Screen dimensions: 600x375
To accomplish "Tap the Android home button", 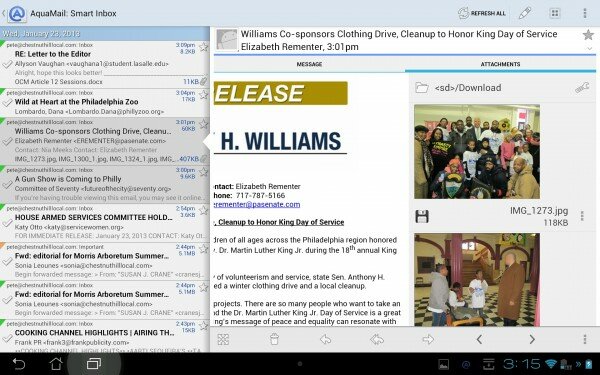I will coord(56,364).
